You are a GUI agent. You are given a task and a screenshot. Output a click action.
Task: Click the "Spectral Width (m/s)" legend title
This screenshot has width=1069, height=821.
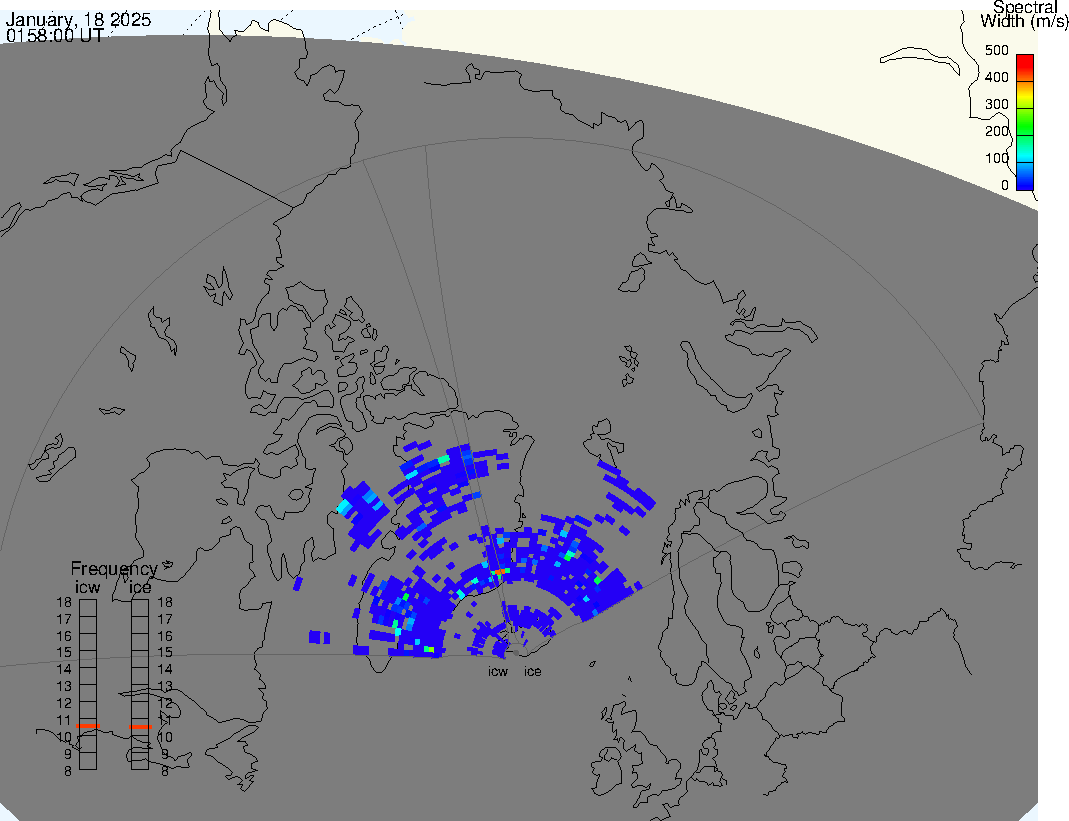pyautogui.click(x=1025, y=14)
